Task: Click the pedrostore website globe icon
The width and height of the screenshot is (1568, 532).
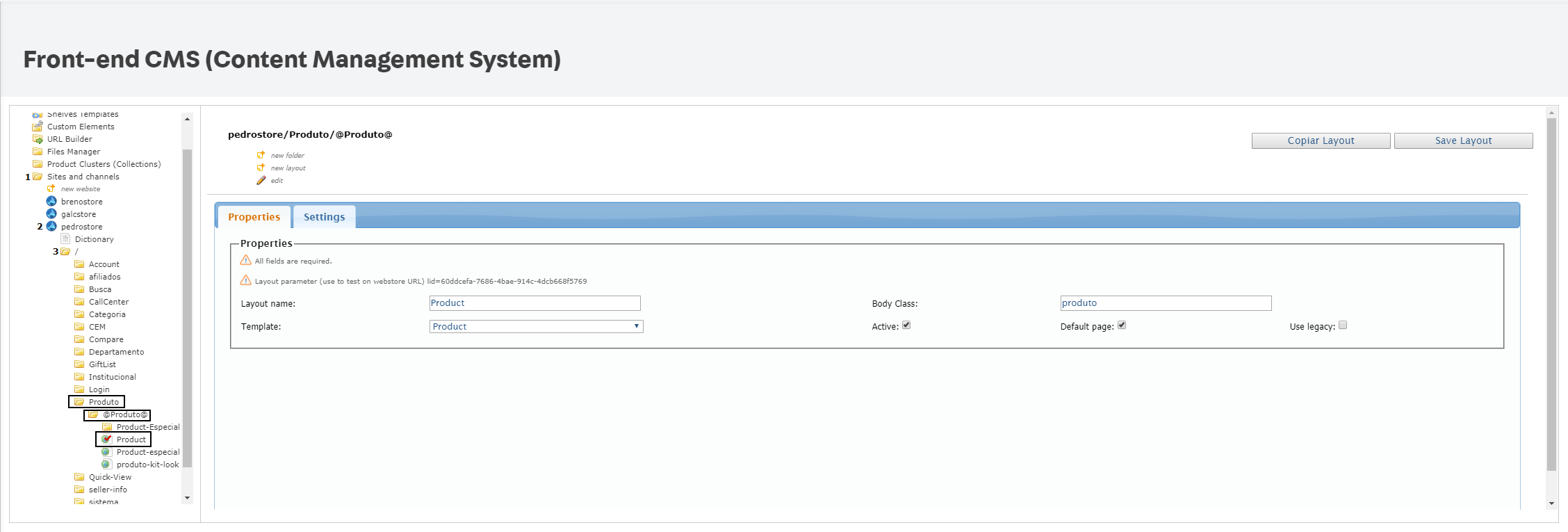Action: coord(51,226)
